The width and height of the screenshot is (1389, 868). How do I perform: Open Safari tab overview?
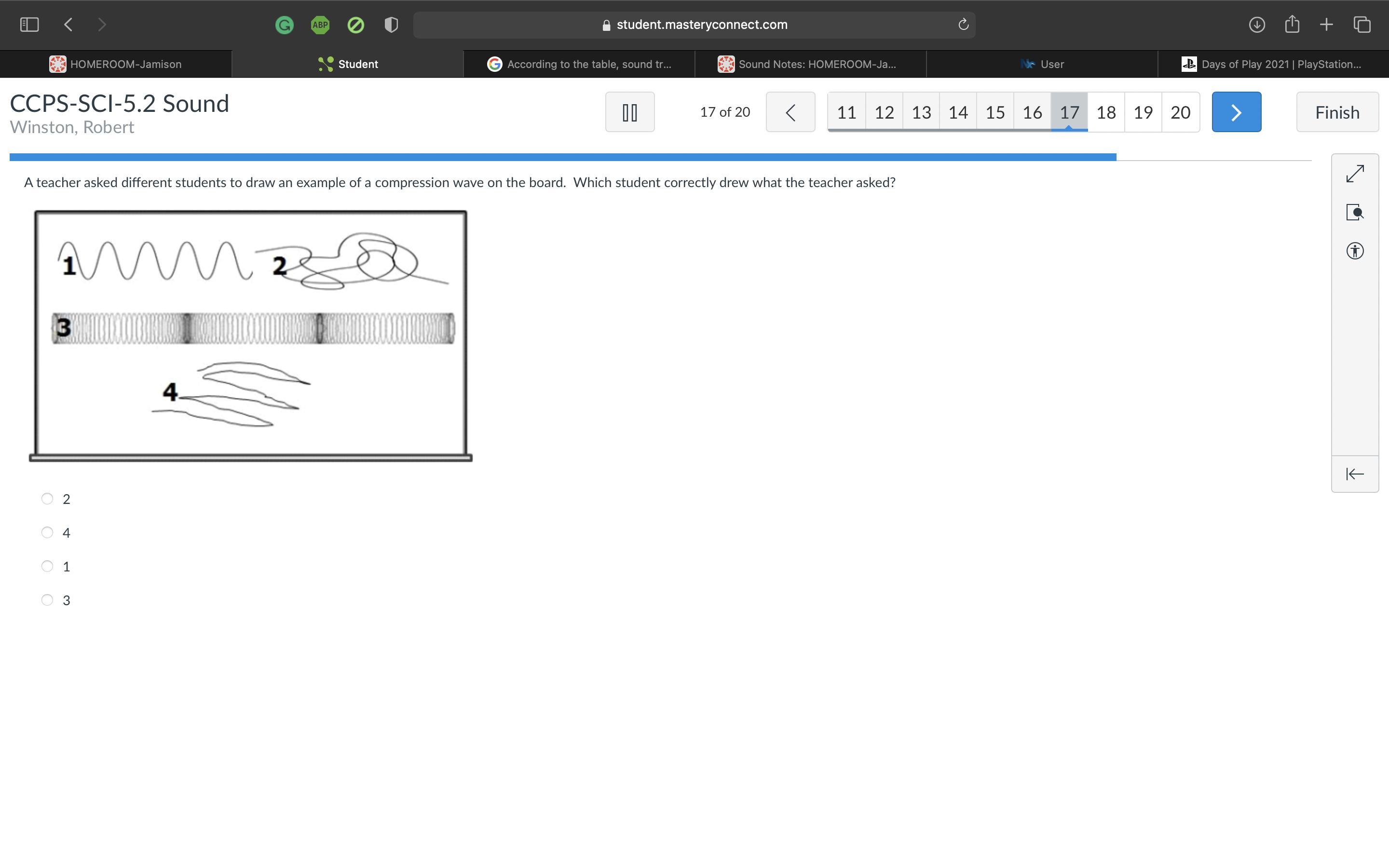pyautogui.click(x=1362, y=25)
